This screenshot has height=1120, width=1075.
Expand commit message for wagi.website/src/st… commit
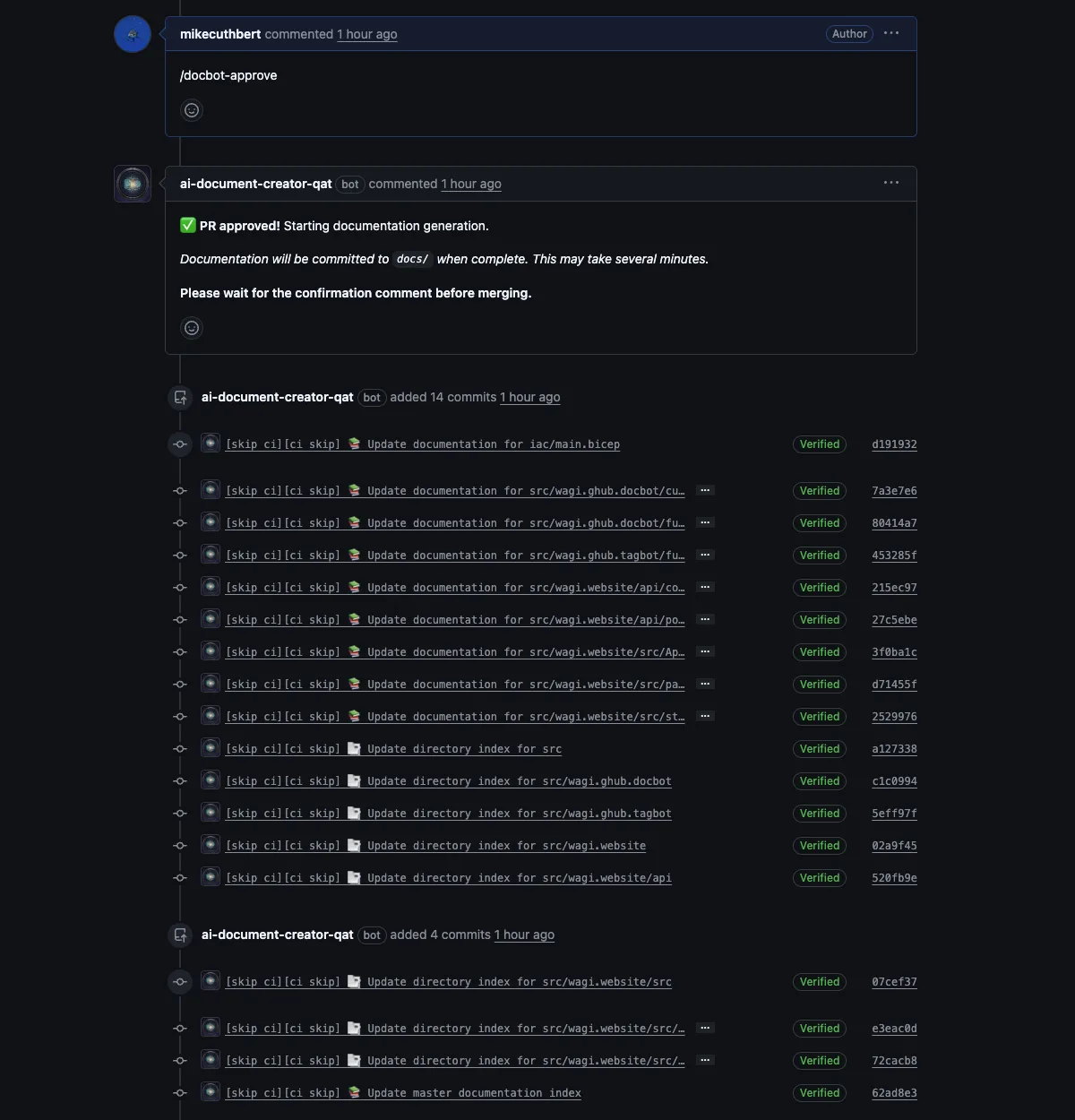tap(705, 717)
